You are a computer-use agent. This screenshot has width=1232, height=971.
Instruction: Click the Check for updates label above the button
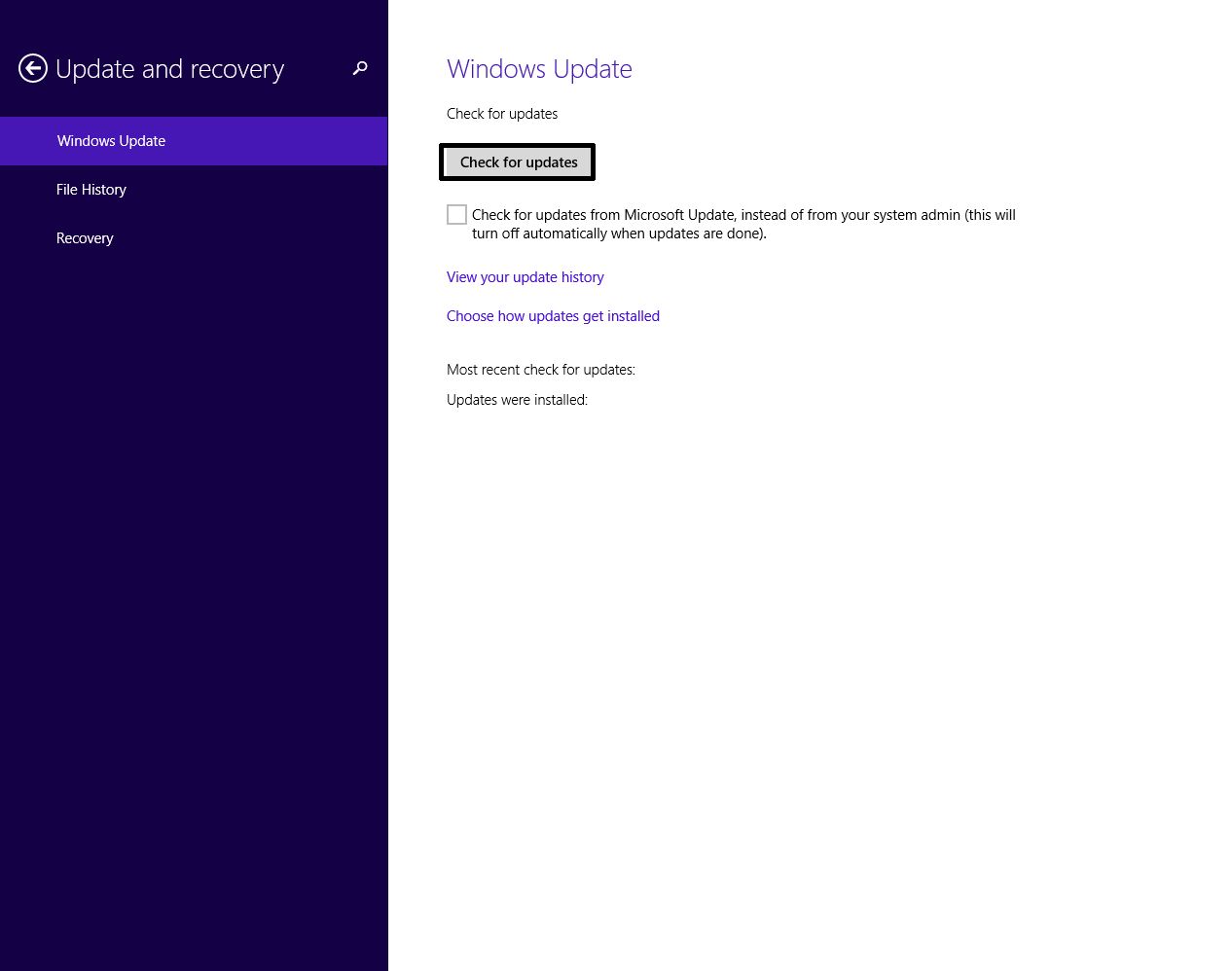click(502, 114)
